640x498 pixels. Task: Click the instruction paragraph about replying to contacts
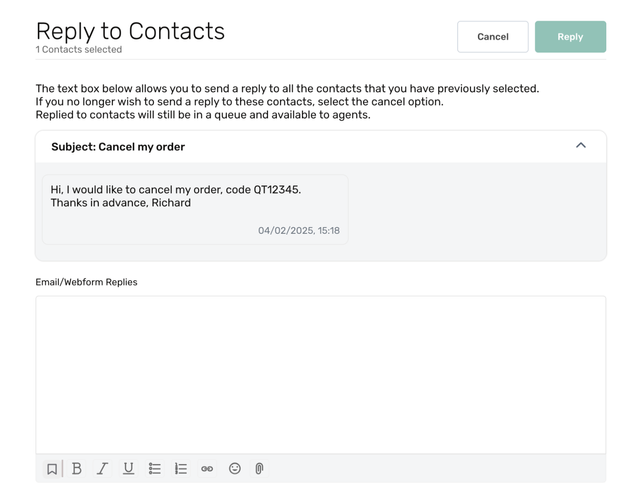coord(287,102)
